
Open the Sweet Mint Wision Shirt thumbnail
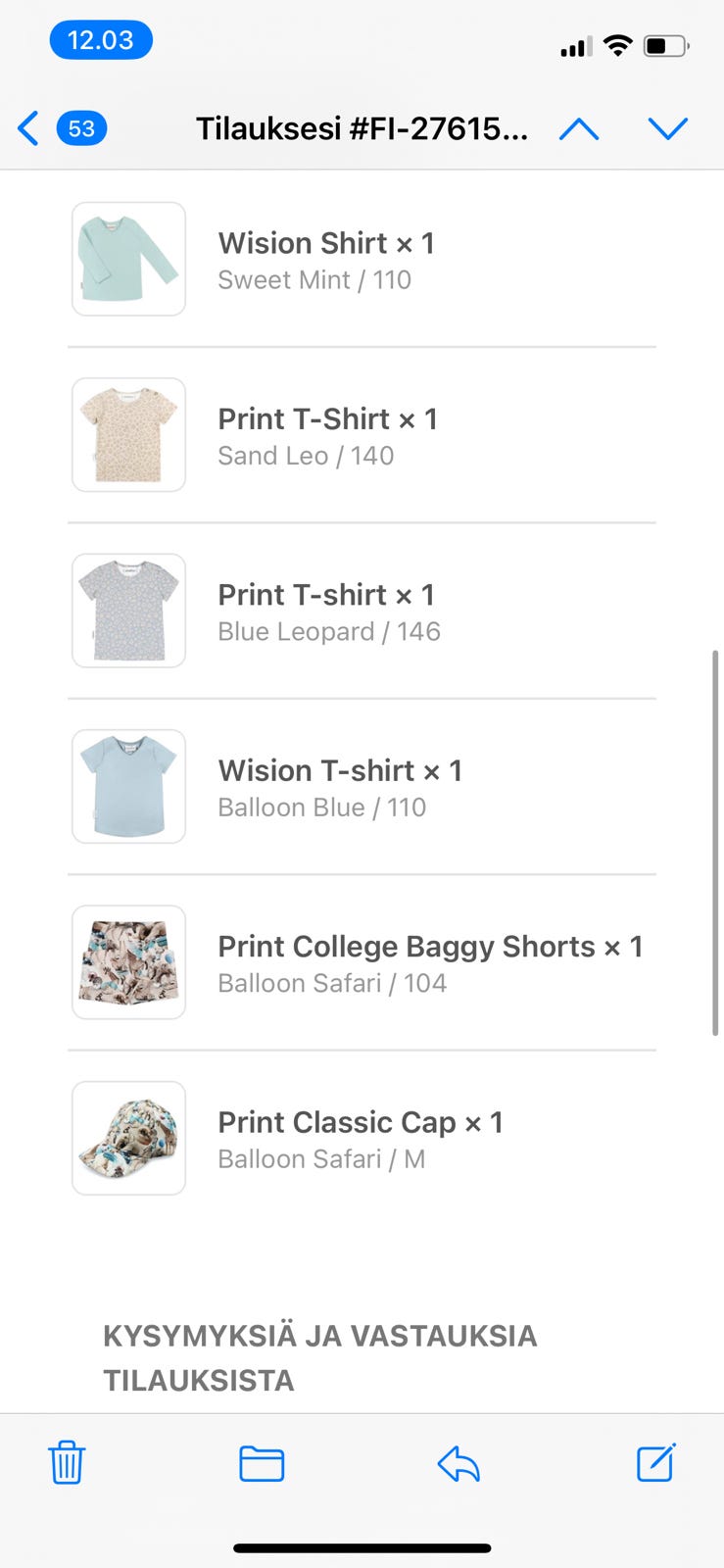128,259
